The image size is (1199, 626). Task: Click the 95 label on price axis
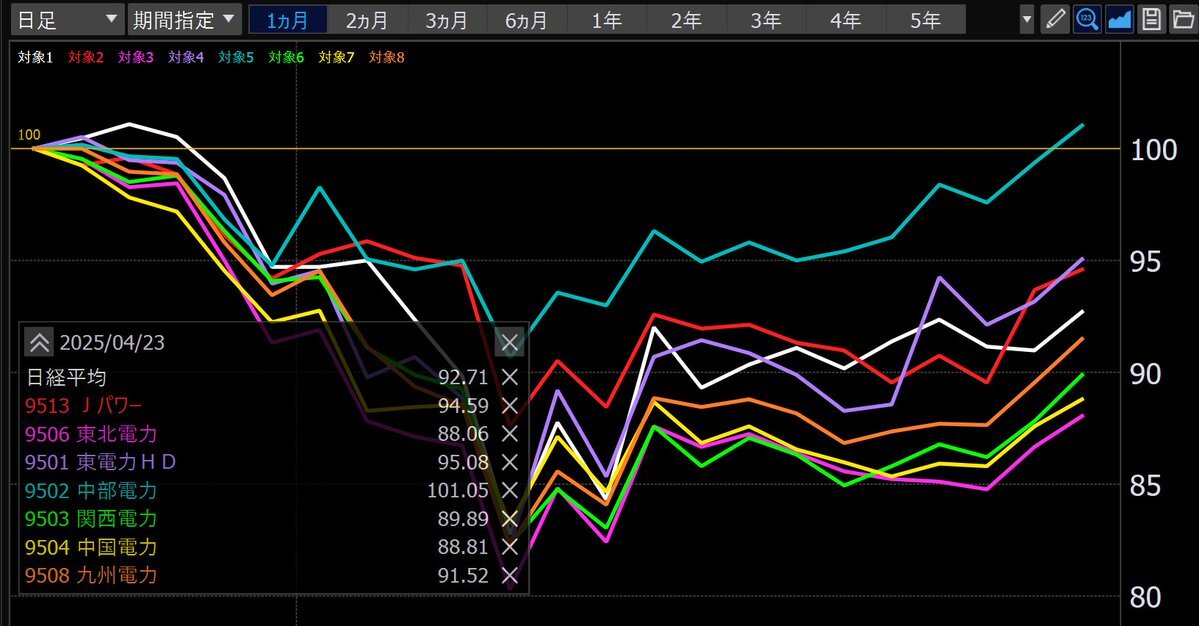(x=1145, y=261)
